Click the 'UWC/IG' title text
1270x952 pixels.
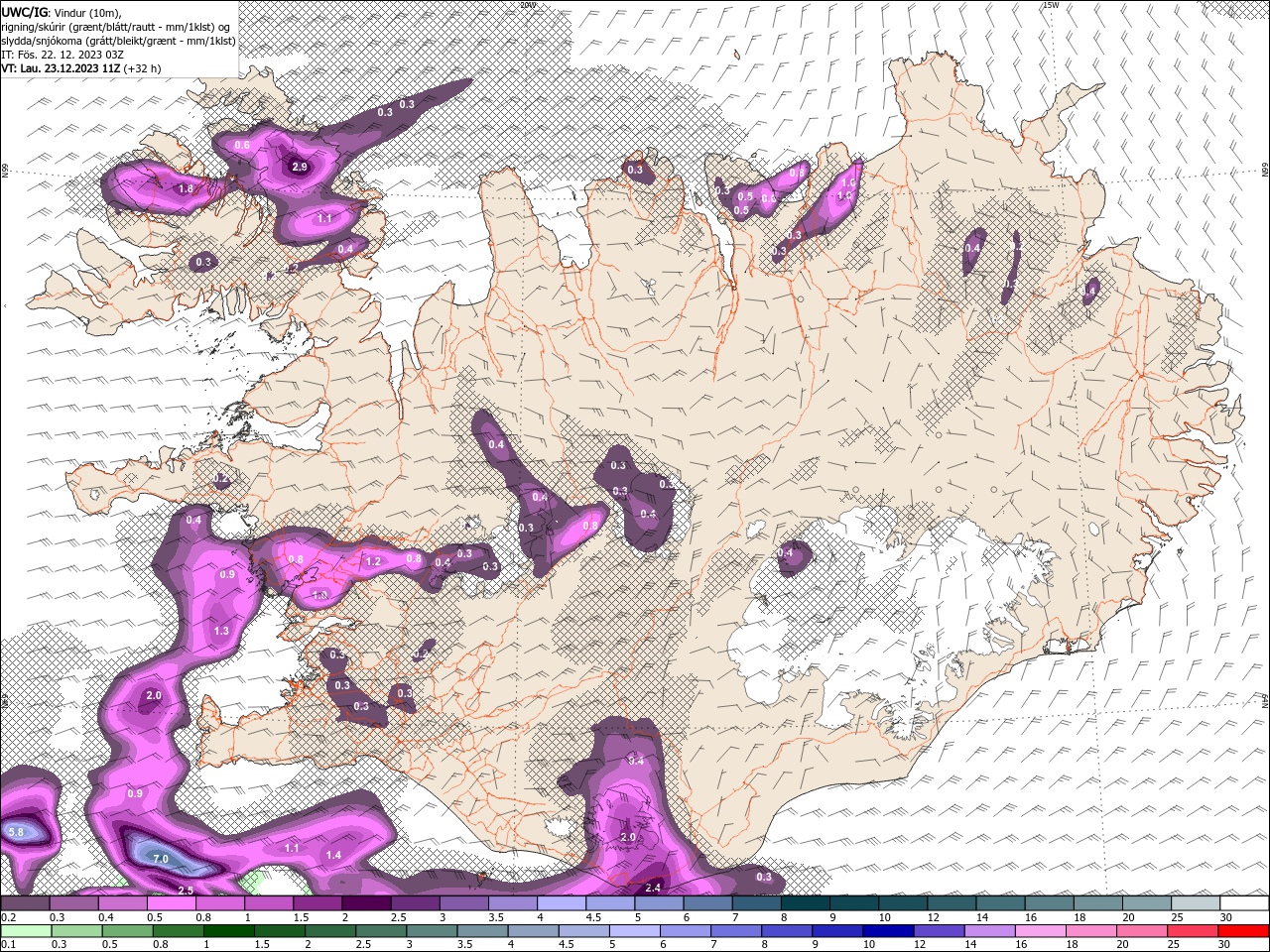click(23, 11)
